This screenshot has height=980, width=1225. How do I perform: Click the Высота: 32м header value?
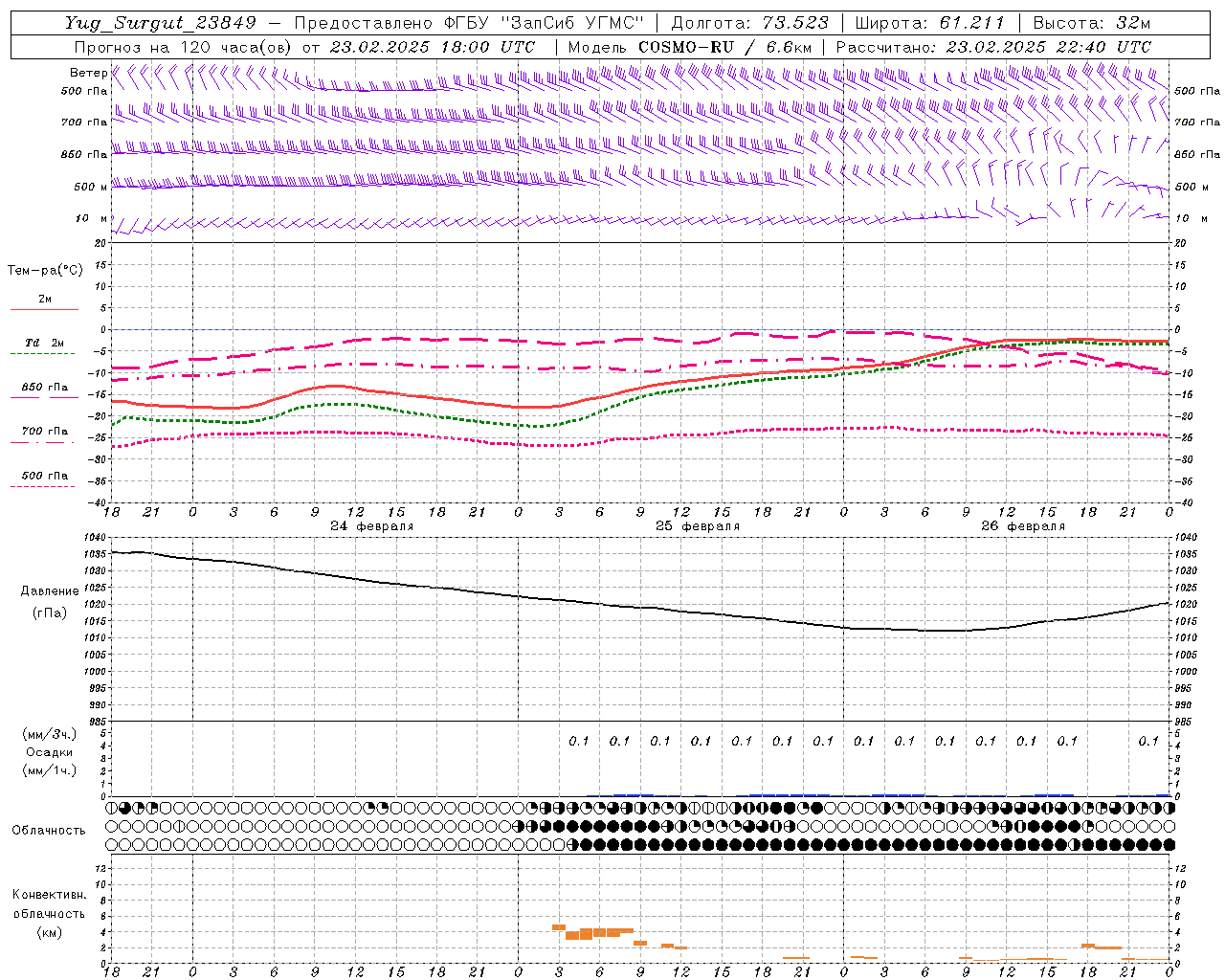1090,23
